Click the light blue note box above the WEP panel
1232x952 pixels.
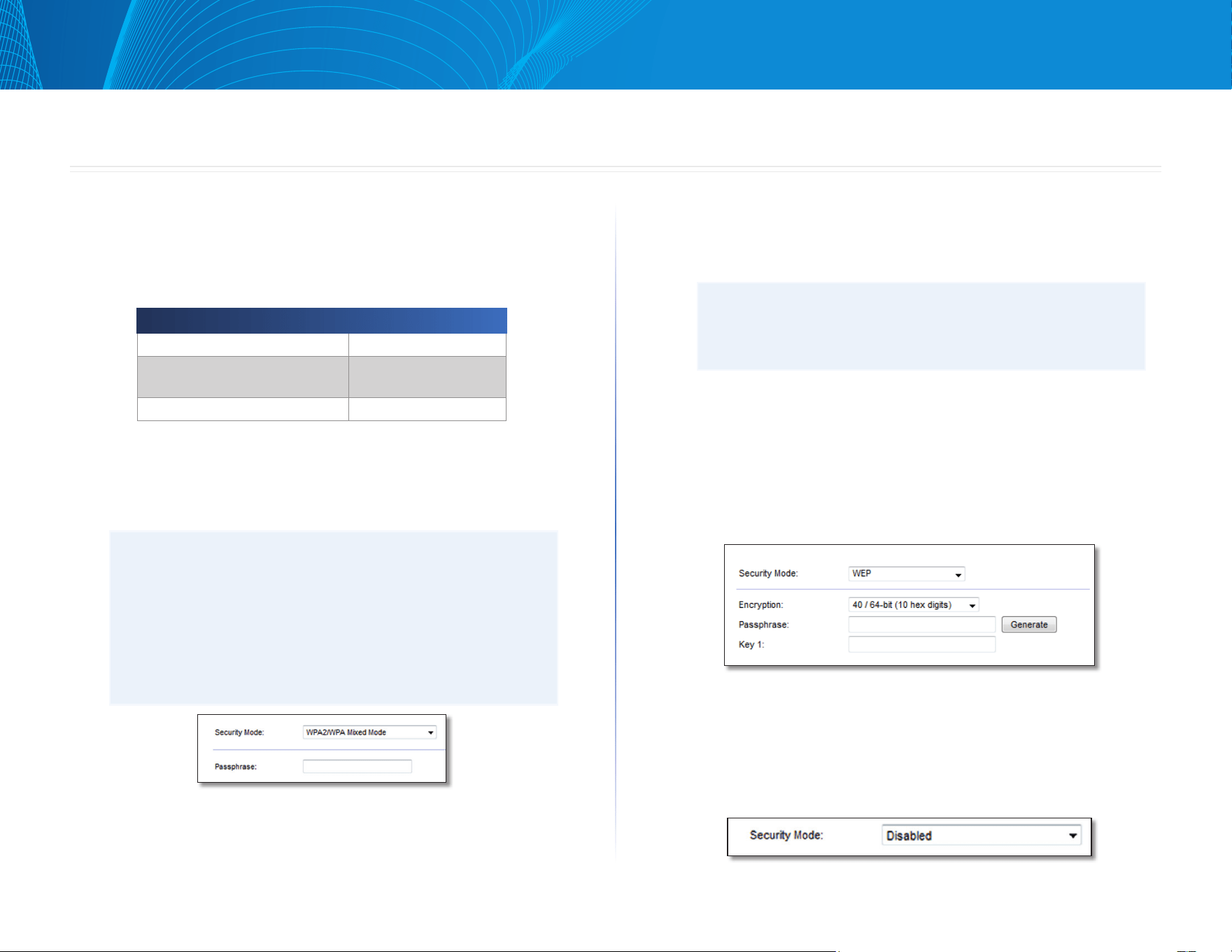tap(921, 326)
